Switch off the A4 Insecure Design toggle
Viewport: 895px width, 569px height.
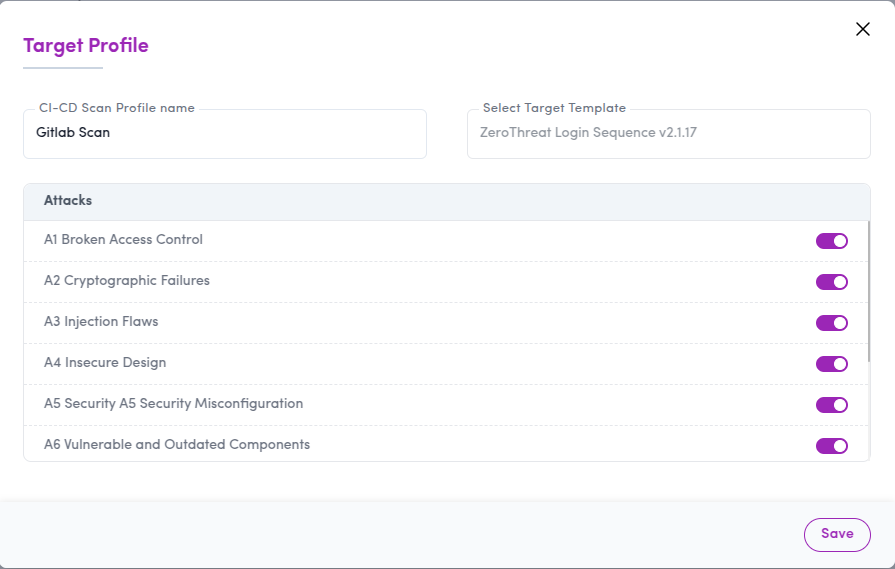coord(831,364)
